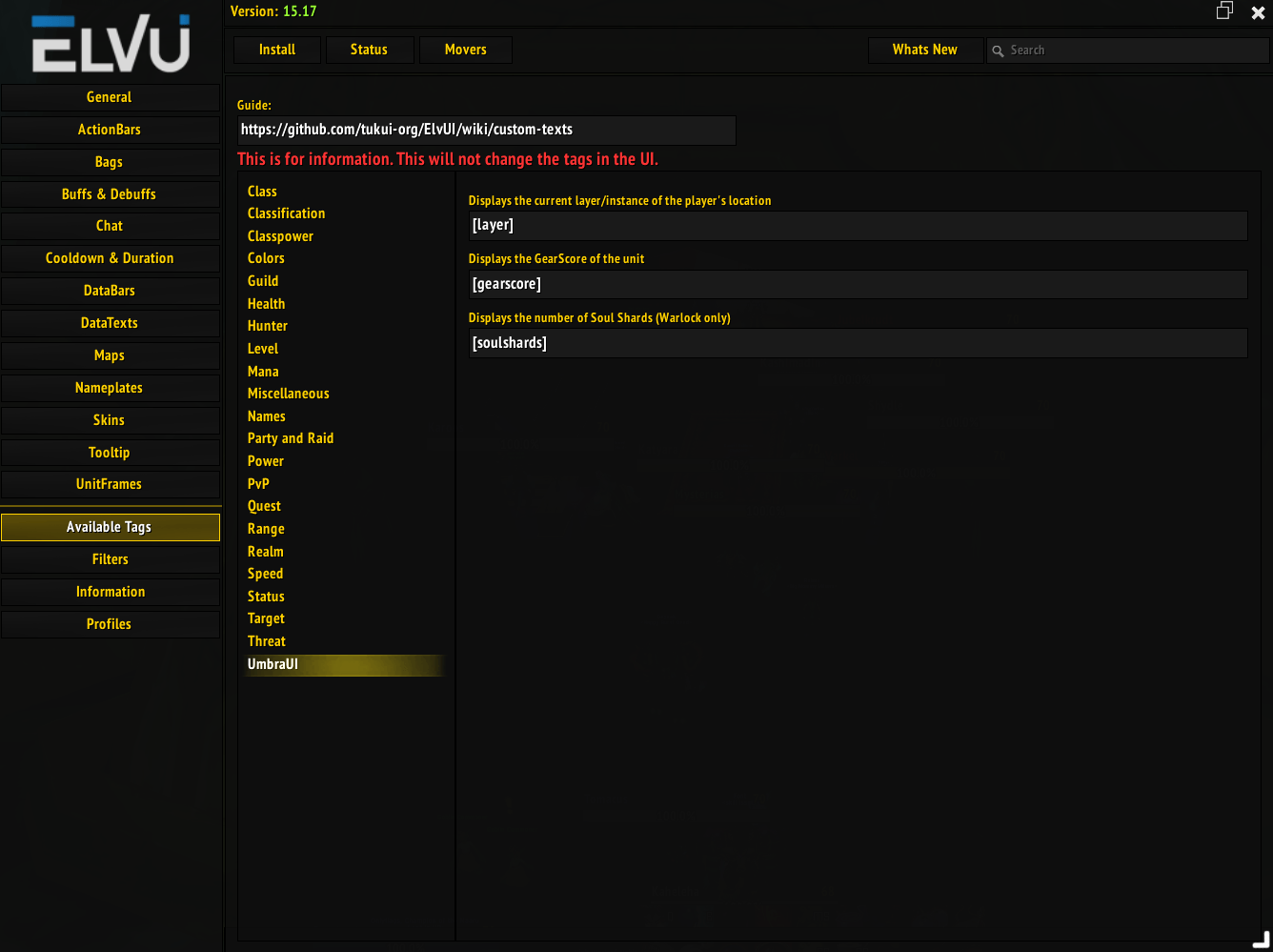Go to Bags settings
Image resolution: width=1273 pixels, height=952 pixels.
click(110, 162)
